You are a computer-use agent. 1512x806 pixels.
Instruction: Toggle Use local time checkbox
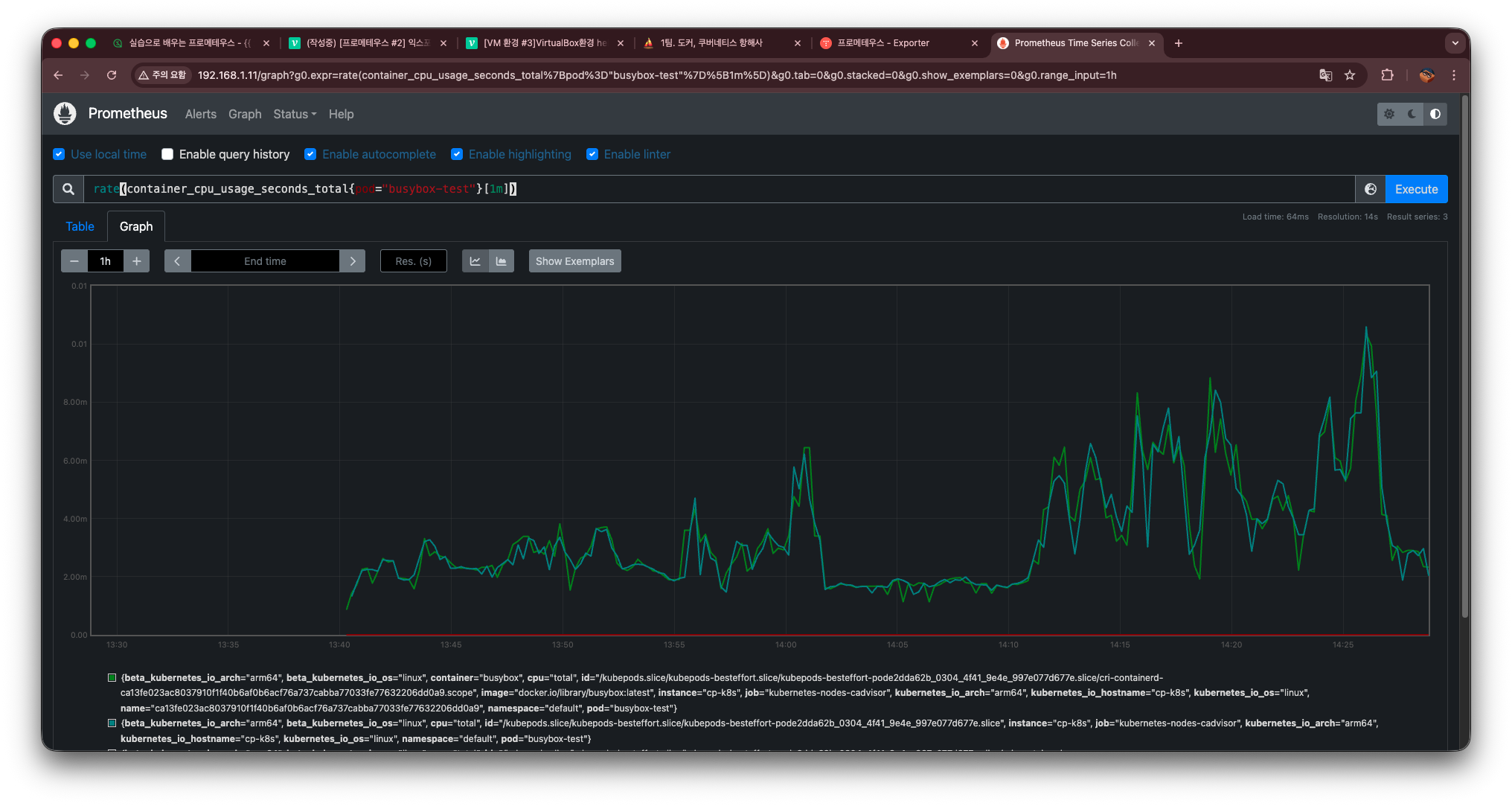click(60, 154)
